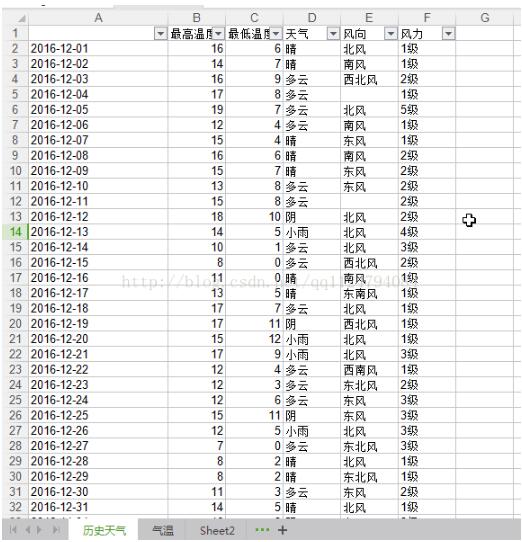The width and height of the screenshot is (522, 542).
Task: Click high temperature 19 for 2016-12-05
Action: point(196,110)
